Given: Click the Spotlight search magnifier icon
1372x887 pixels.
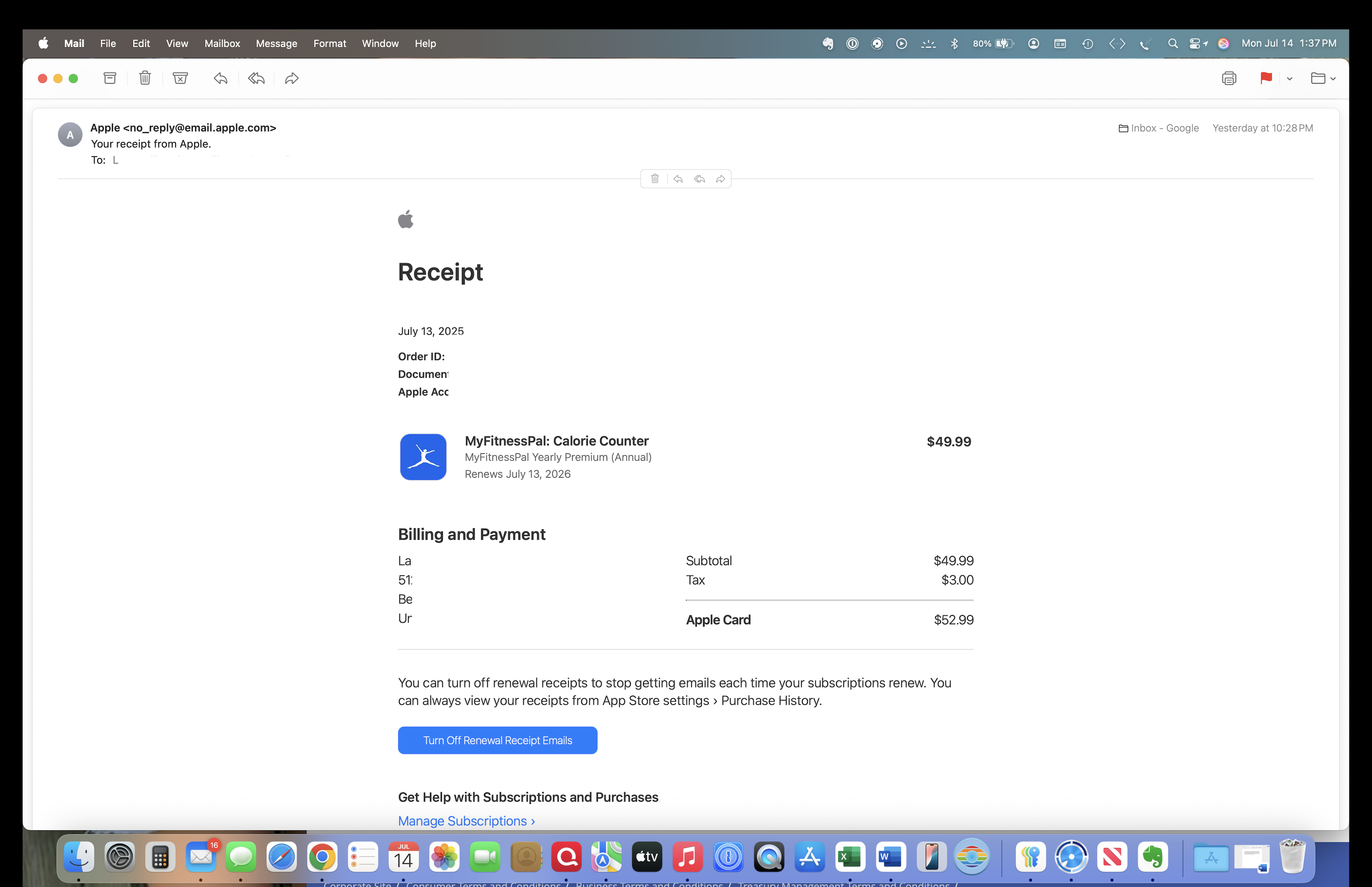Looking at the screenshot, I should (x=1172, y=44).
